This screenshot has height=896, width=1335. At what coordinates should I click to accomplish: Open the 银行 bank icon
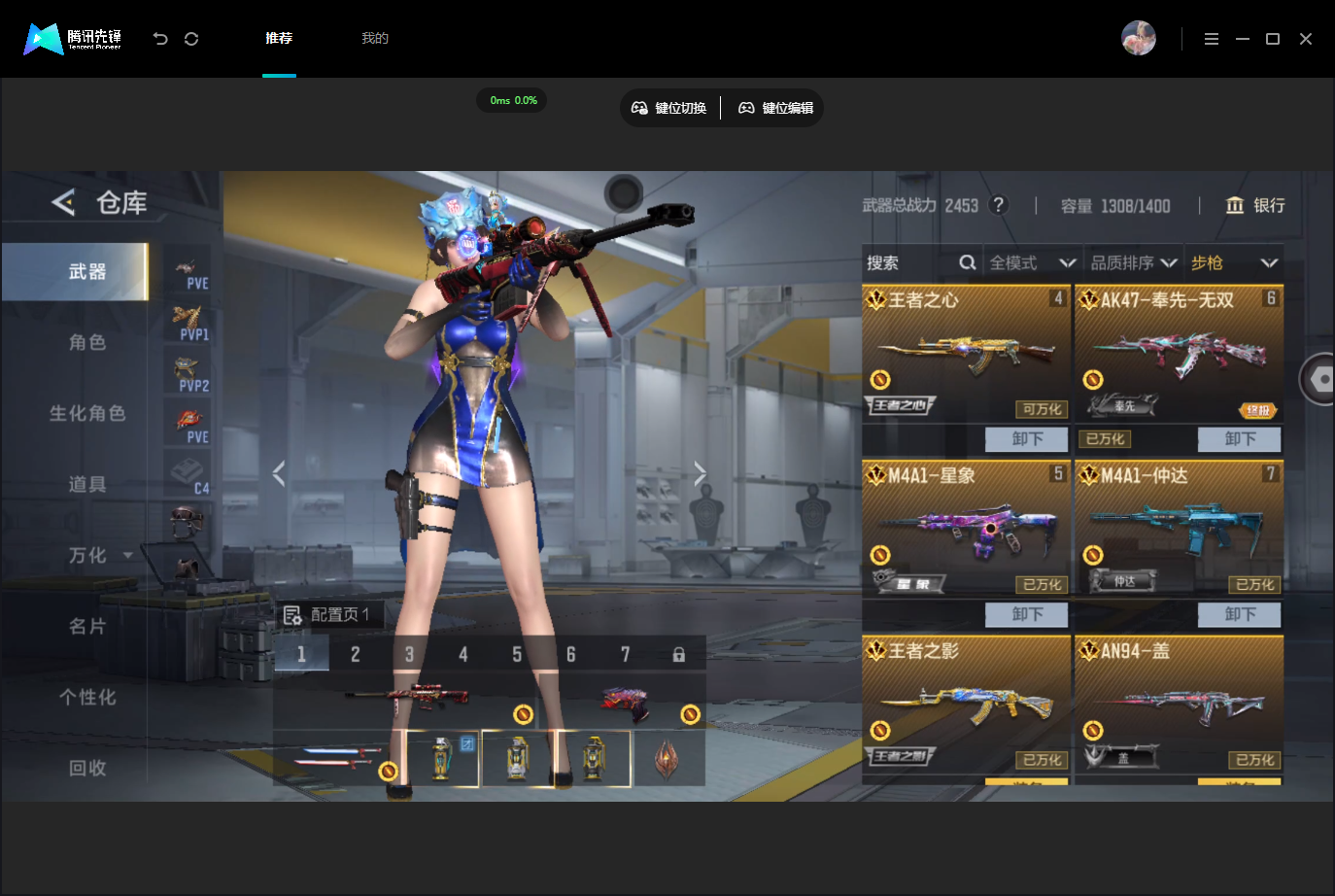tap(1235, 205)
